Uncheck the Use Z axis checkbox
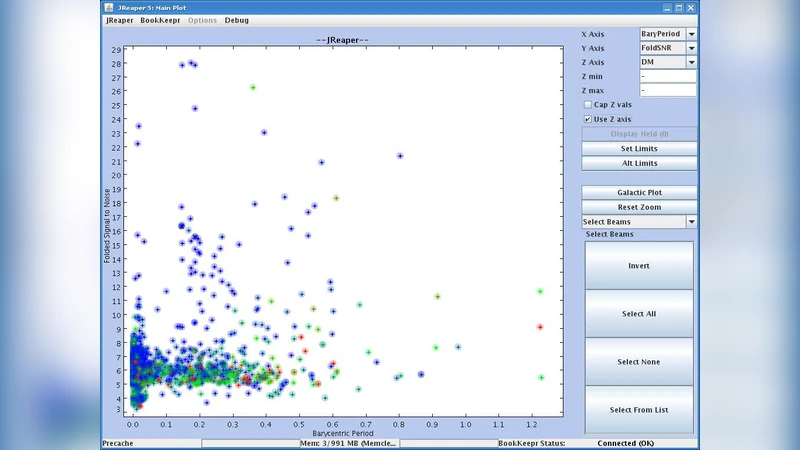The width and height of the screenshot is (800, 450). (588, 119)
